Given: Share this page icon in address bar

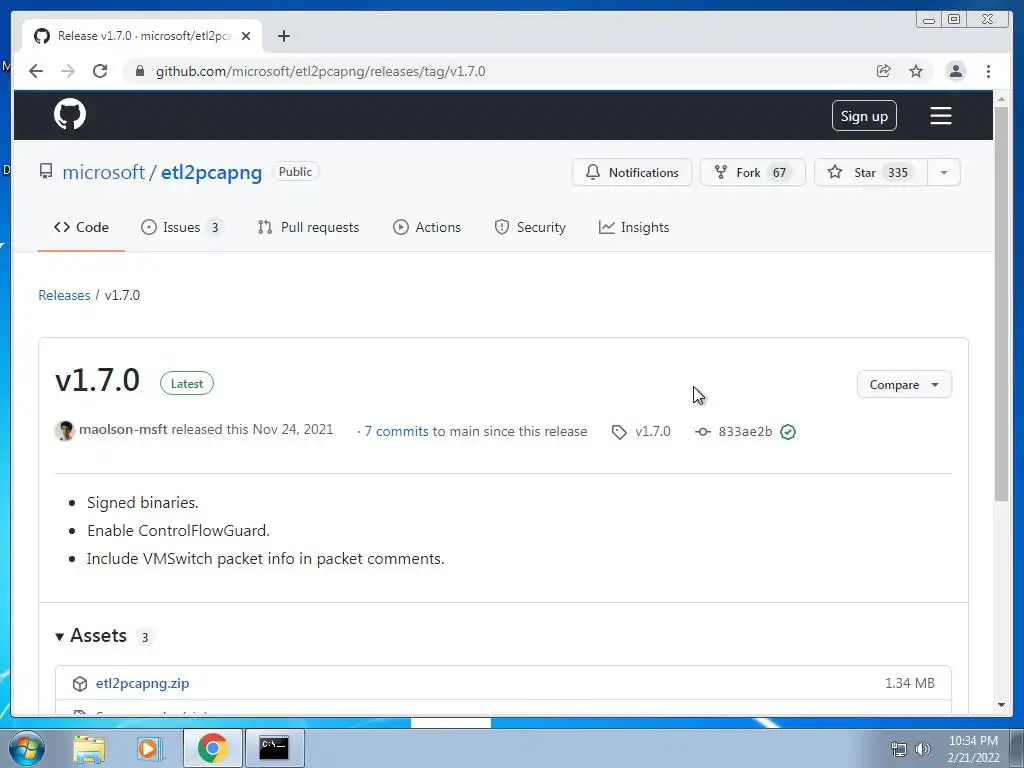Looking at the screenshot, I should pos(884,71).
